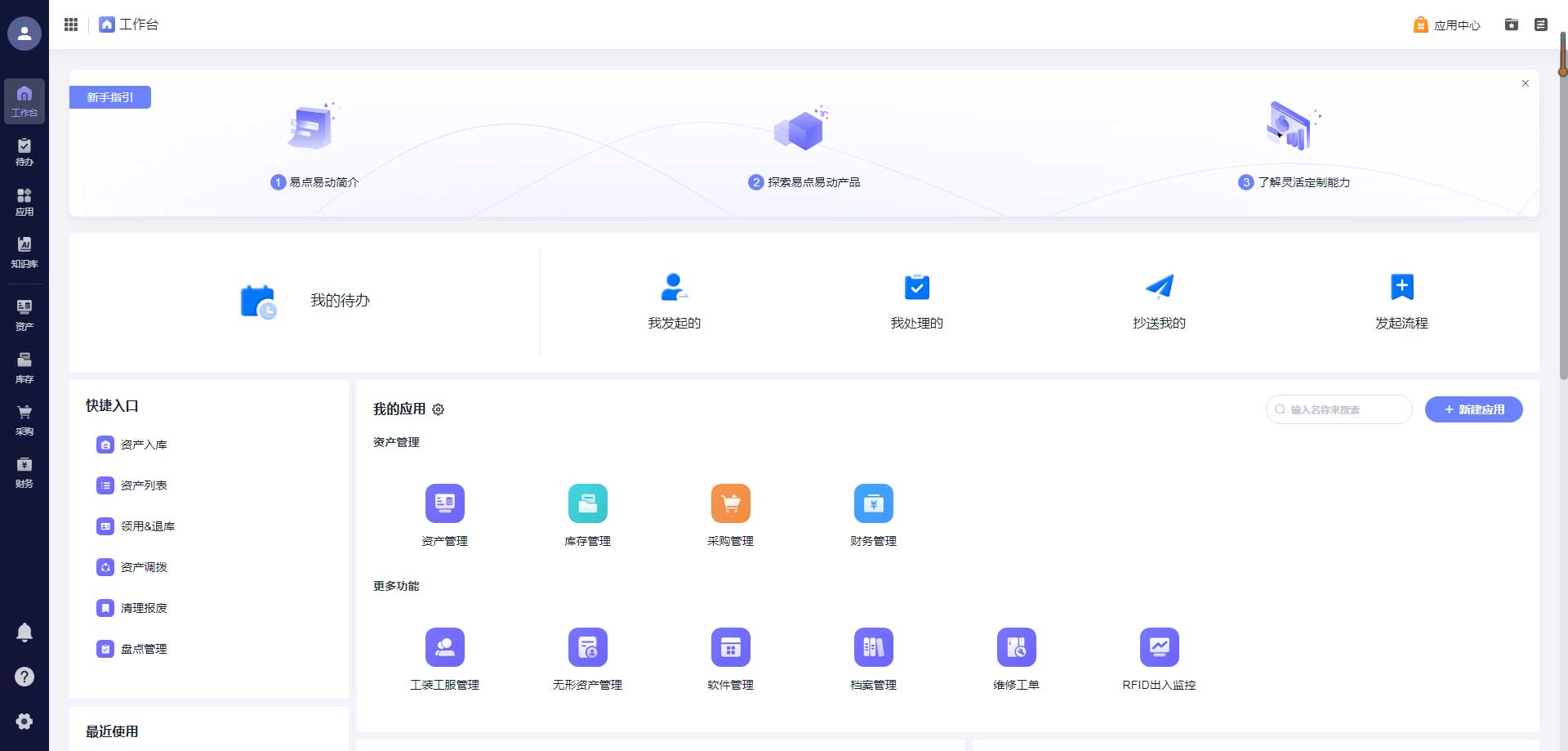The width and height of the screenshot is (1568, 751).
Task: Click the 新建应用 button
Action: click(1473, 409)
